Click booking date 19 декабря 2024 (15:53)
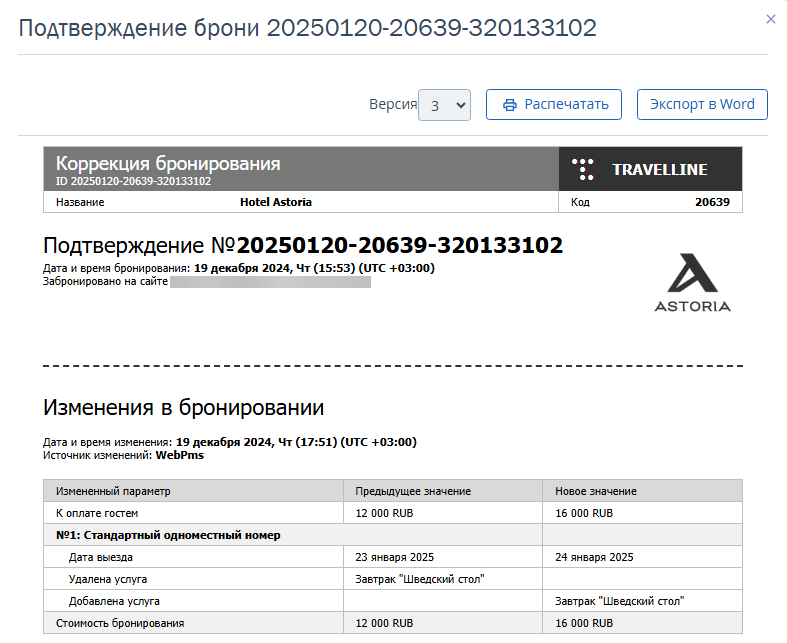The image size is (787, 643). (x=314, y=268)
